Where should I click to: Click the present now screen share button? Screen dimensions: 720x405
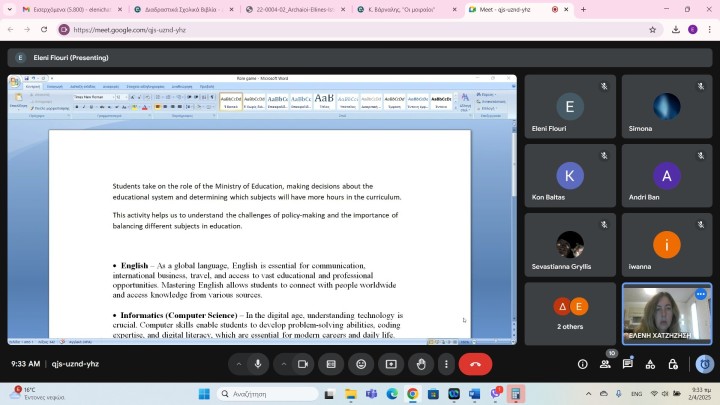391,364
